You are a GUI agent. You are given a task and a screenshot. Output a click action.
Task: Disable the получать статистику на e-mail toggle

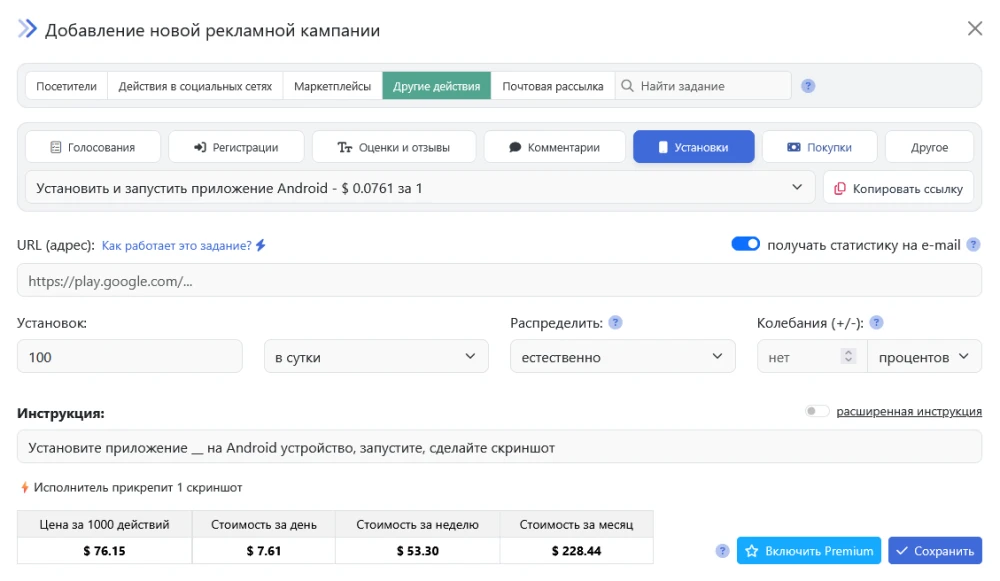(745, 243)
